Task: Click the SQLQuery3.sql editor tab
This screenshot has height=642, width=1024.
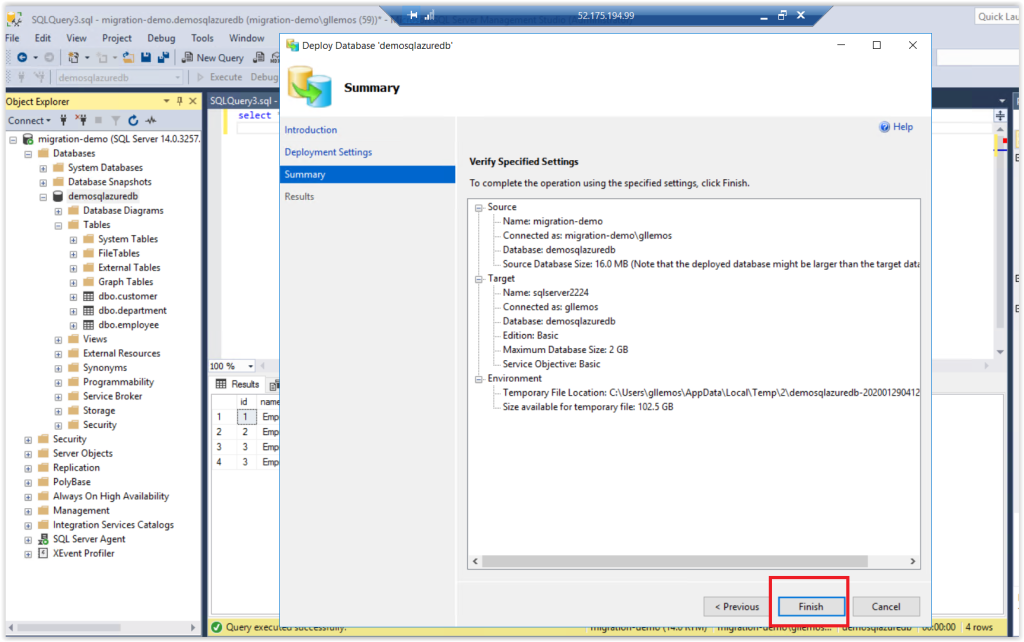Action: [242, 101]
